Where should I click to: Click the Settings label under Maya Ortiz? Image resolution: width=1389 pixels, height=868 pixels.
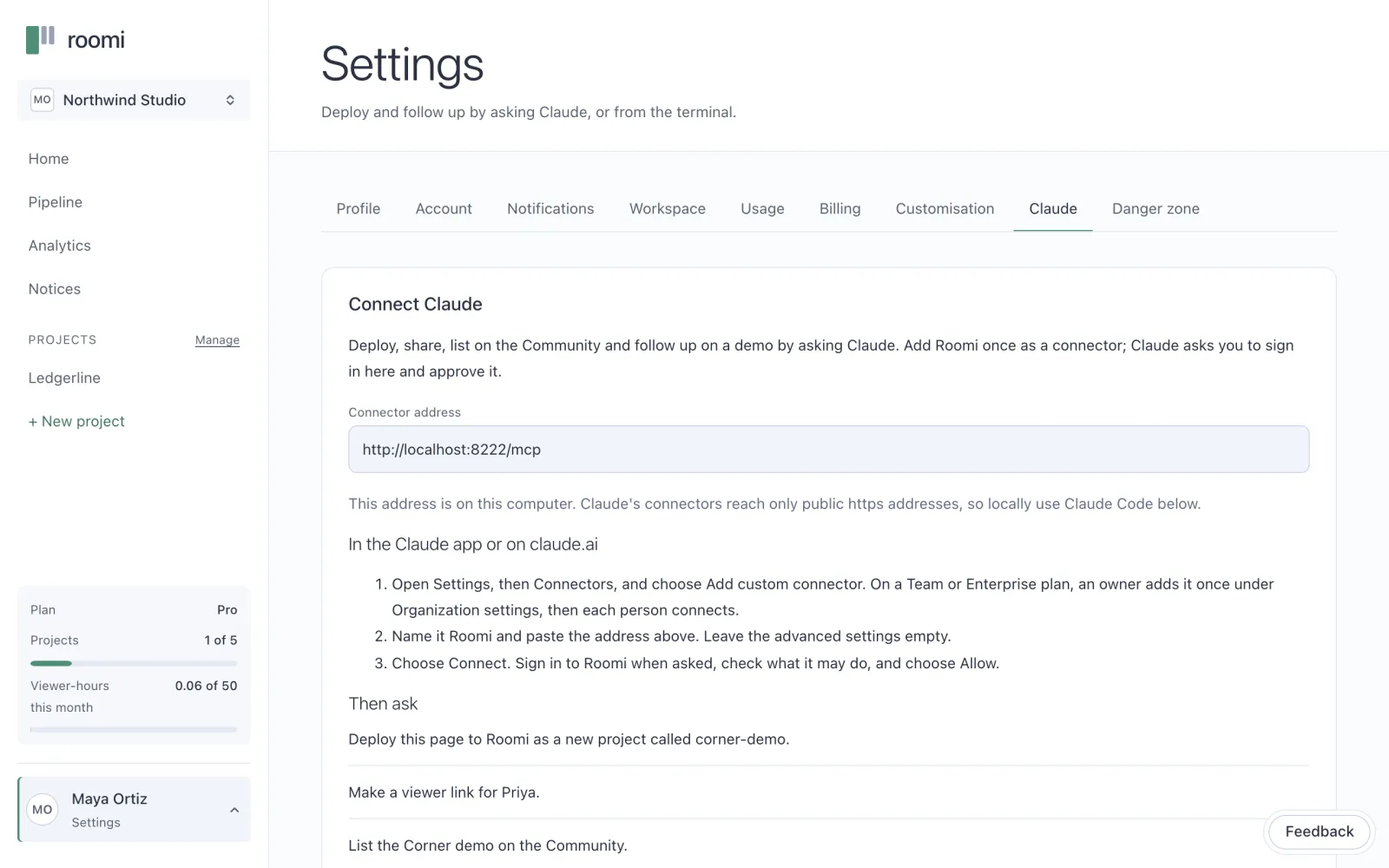(95, 823)
